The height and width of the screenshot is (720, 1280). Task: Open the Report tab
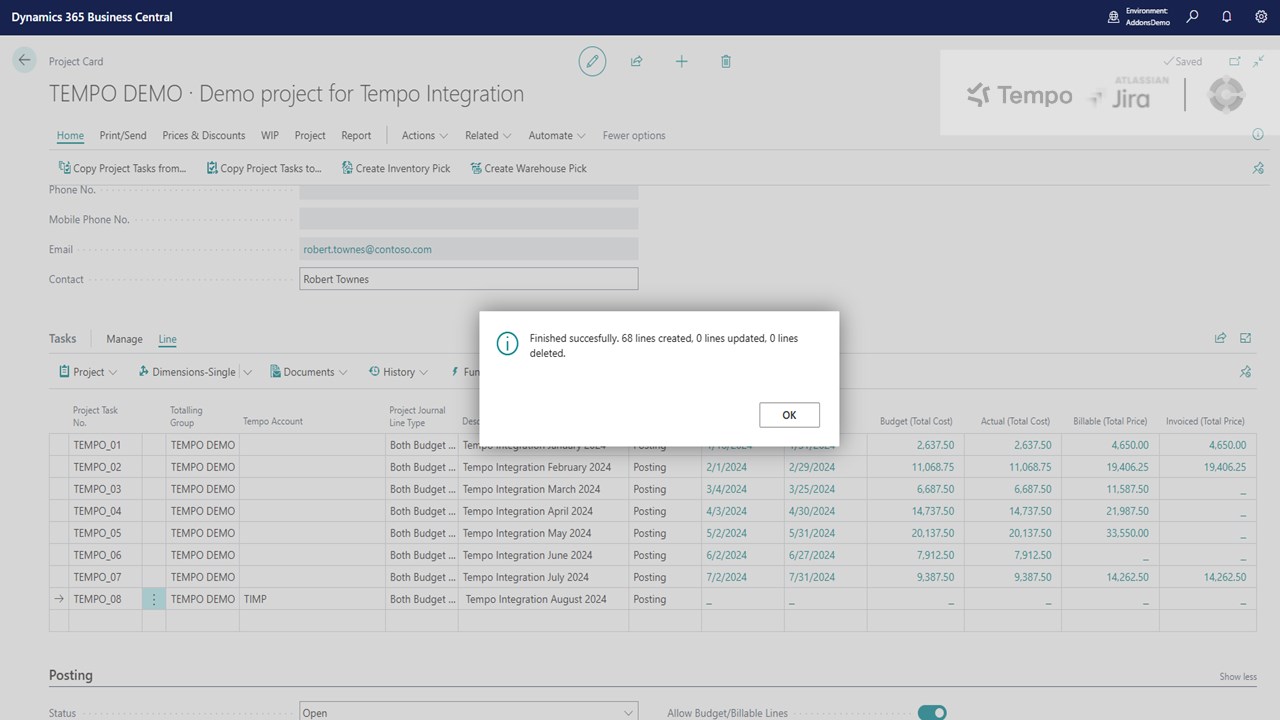[x=356, y=135]
